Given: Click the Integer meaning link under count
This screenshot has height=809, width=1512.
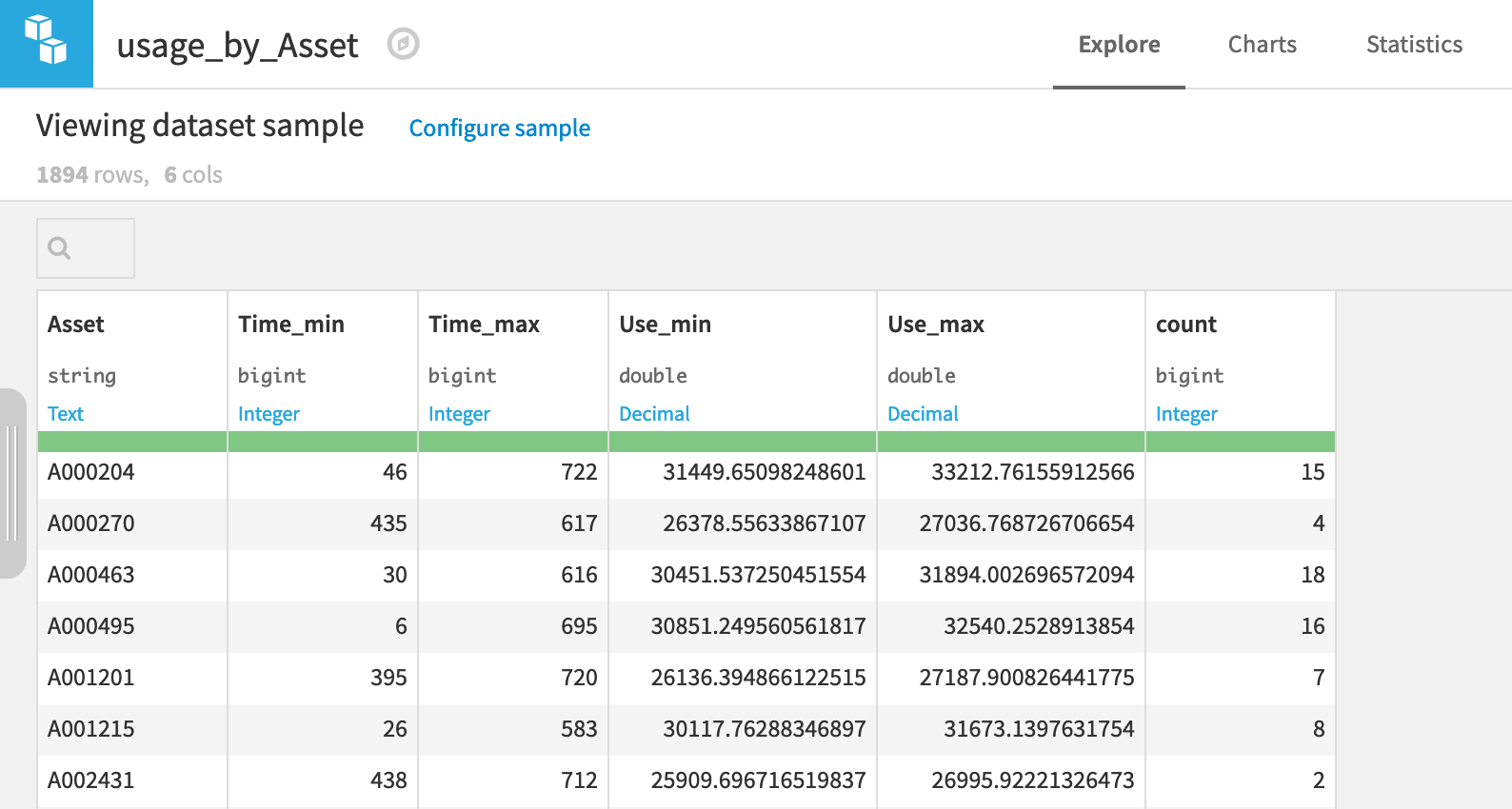Looking at the screenshot, I should 1186,414.
